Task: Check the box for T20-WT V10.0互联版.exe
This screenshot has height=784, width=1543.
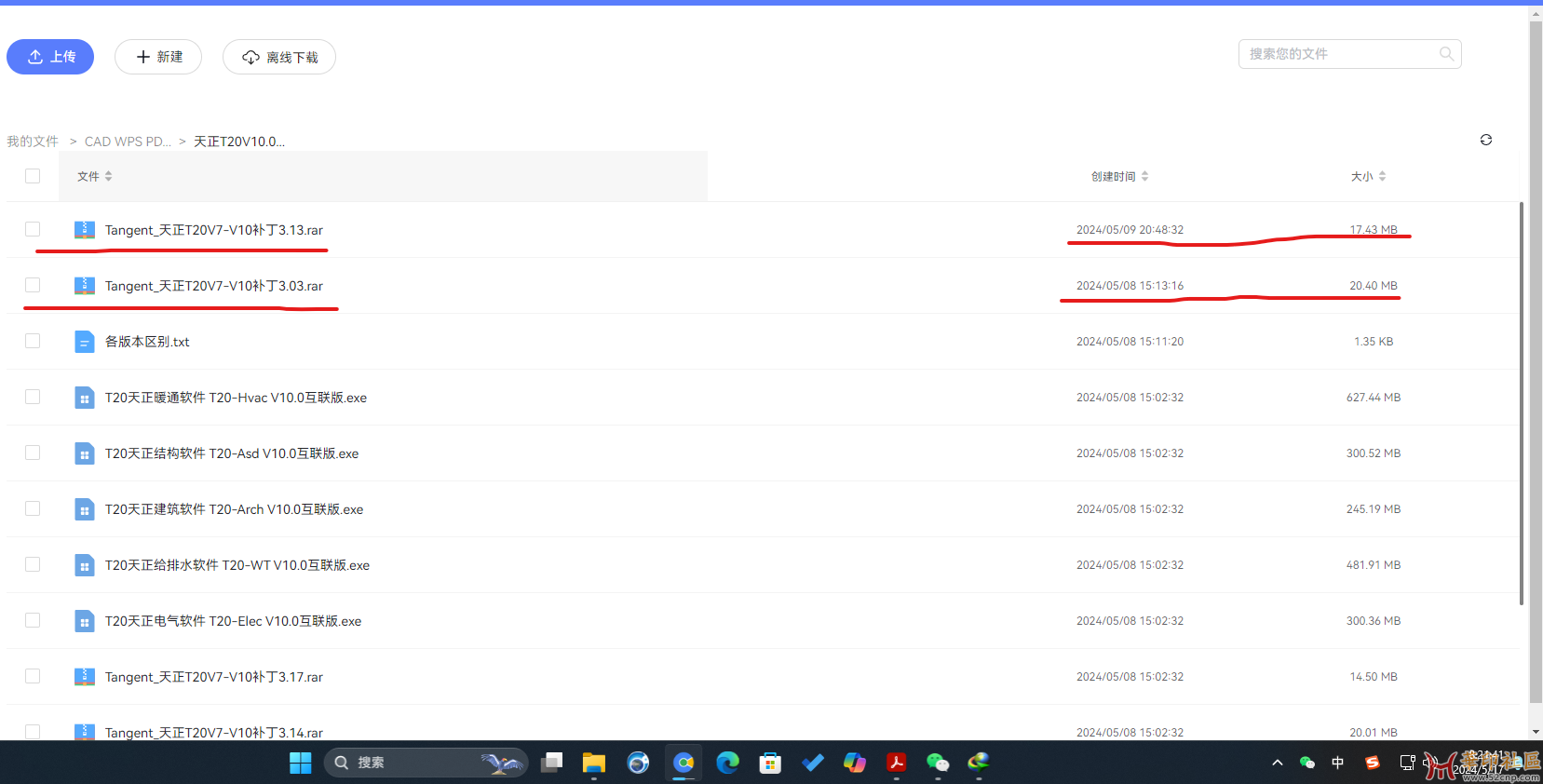Action: (33, 564)
